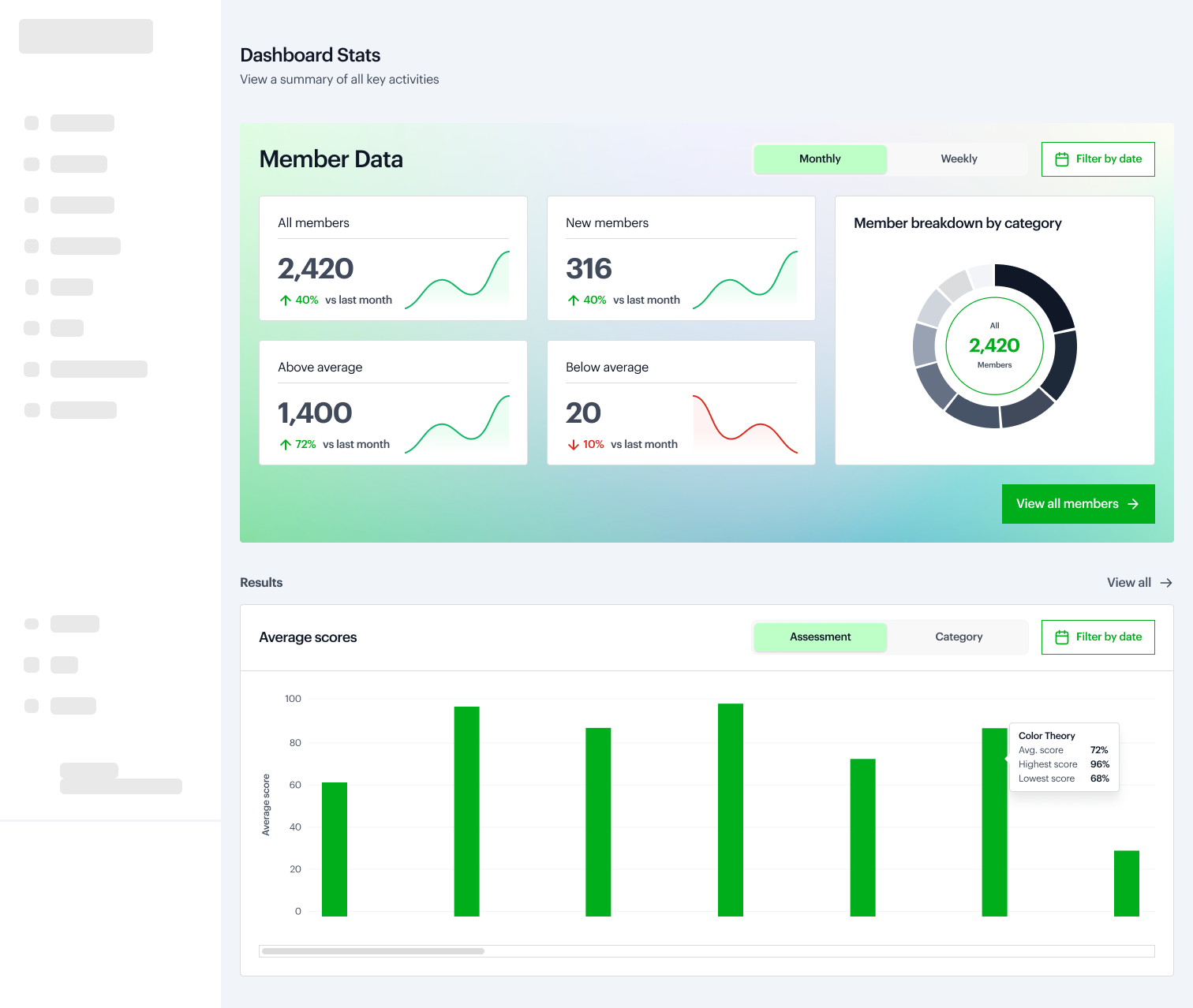Click the green up arrow beside 40% on All members
The width and height of the screenshot is (1193, 1008).
click(286, 300)
